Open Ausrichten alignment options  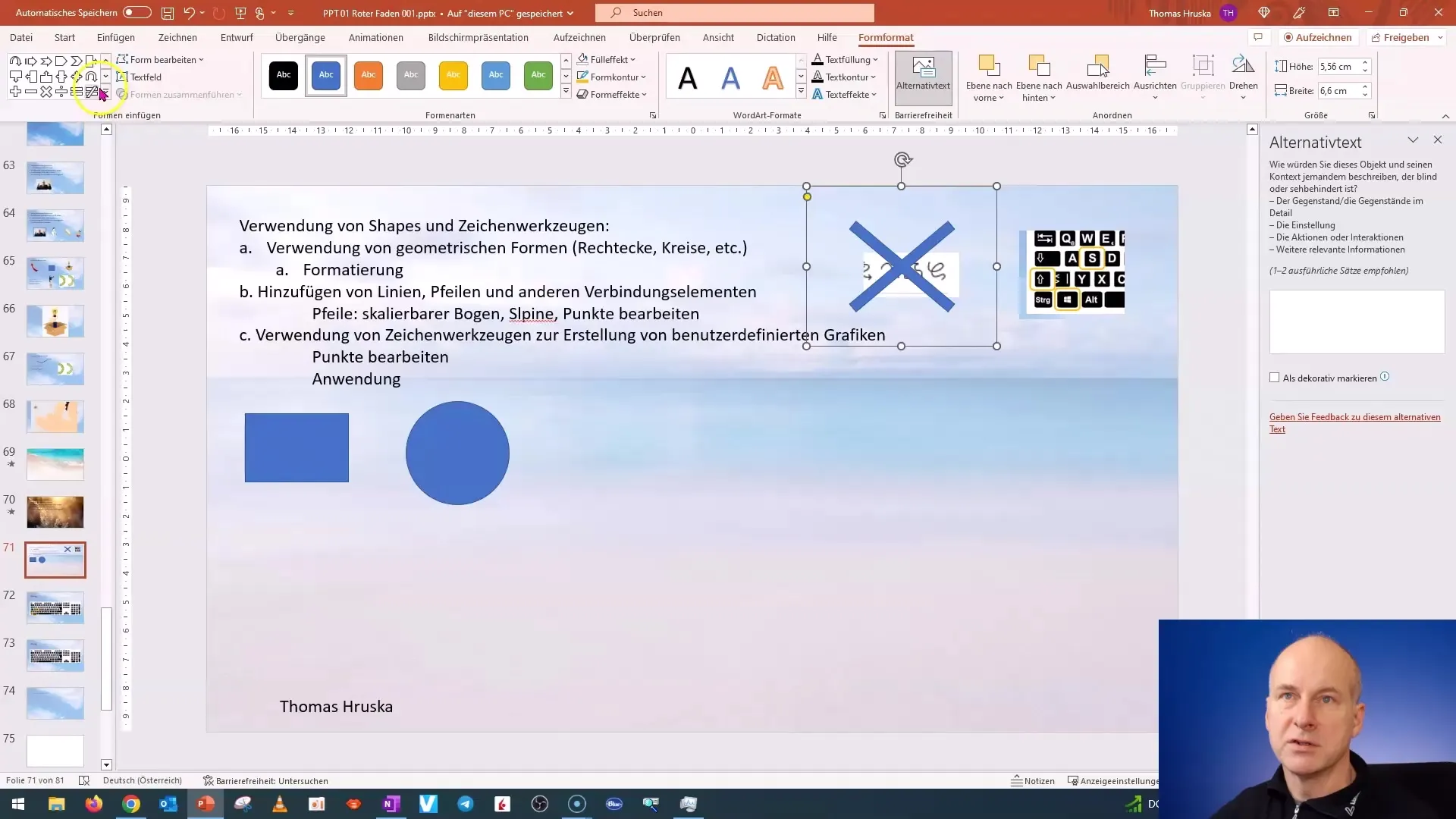[x=1155, y=77]
